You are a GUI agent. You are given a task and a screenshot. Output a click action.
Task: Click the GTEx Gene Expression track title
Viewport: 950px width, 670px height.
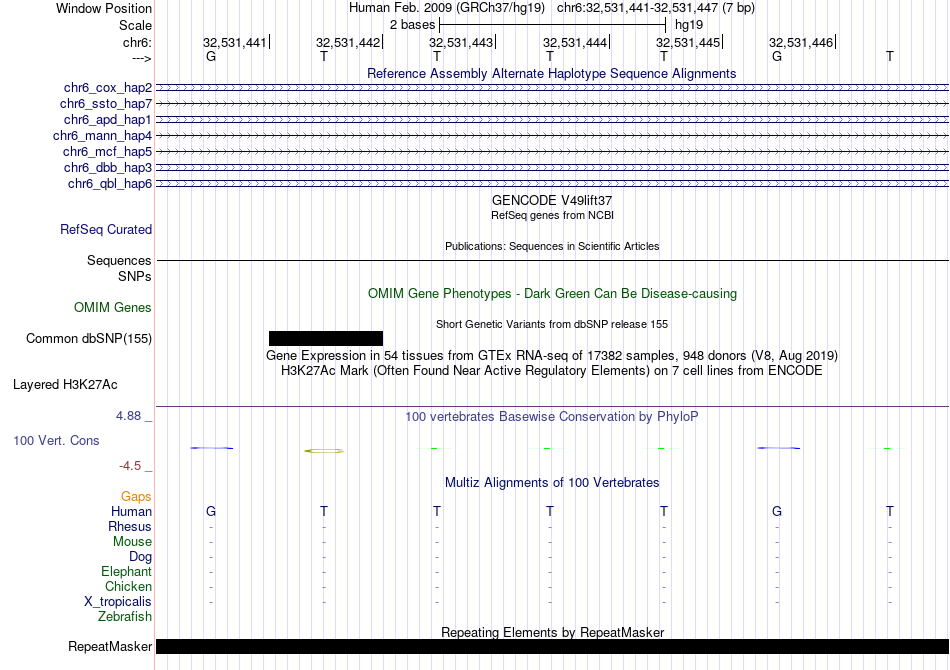(552, 356)
